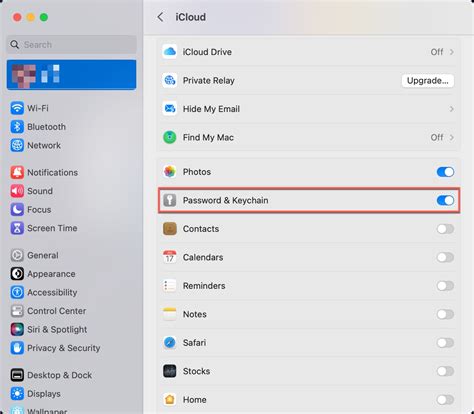This screenshot has height=414, width=474.
Task: Click the Siri & Spotlight label
Action: tap(57, 330)
